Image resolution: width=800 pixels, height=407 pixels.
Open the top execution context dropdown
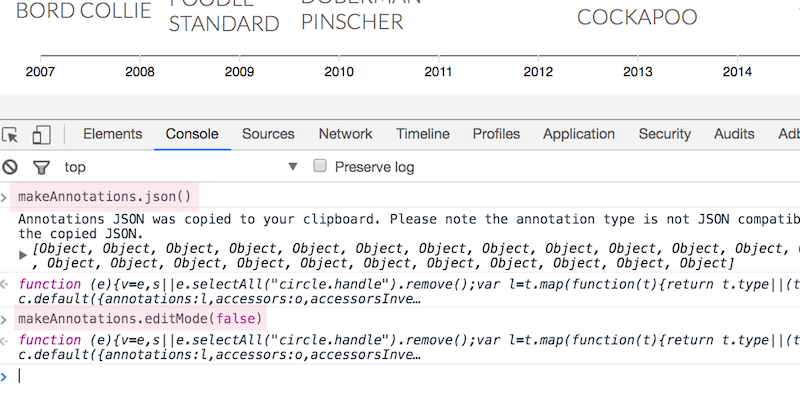pyautogui.click(x=181, y=167)
